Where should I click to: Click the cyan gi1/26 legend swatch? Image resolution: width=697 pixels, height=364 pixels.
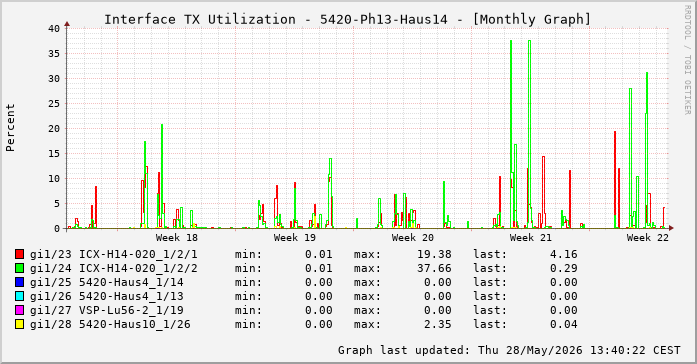(19, 296)
